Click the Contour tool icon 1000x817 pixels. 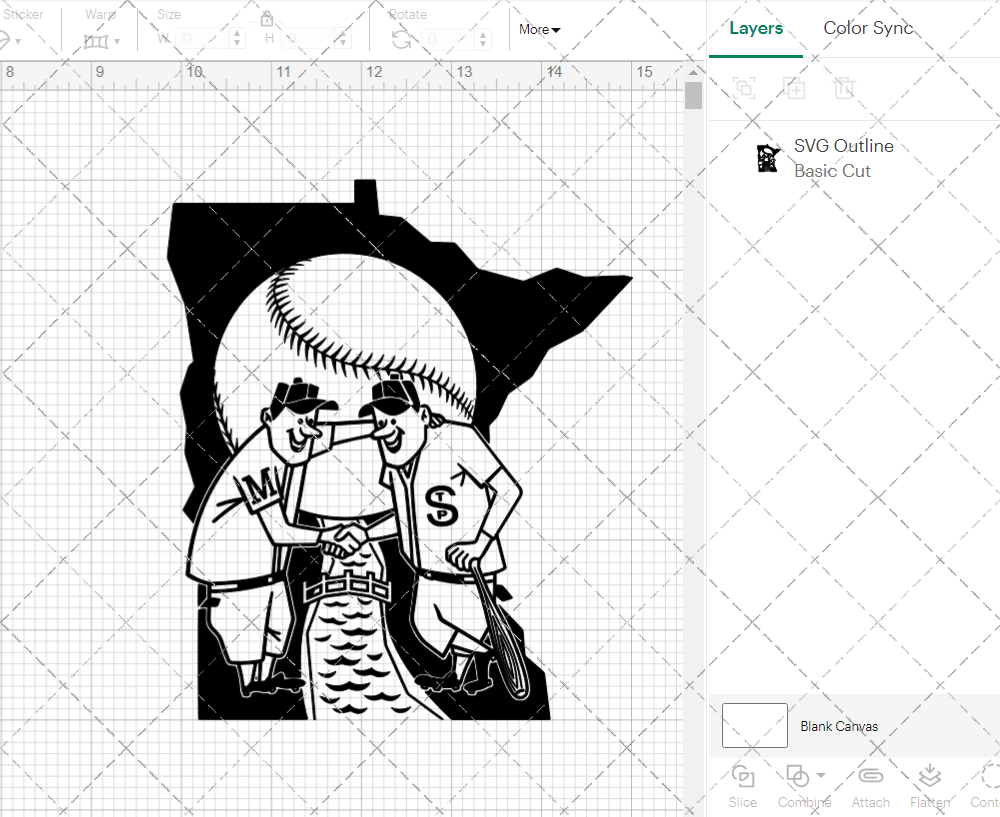[990, 776]
